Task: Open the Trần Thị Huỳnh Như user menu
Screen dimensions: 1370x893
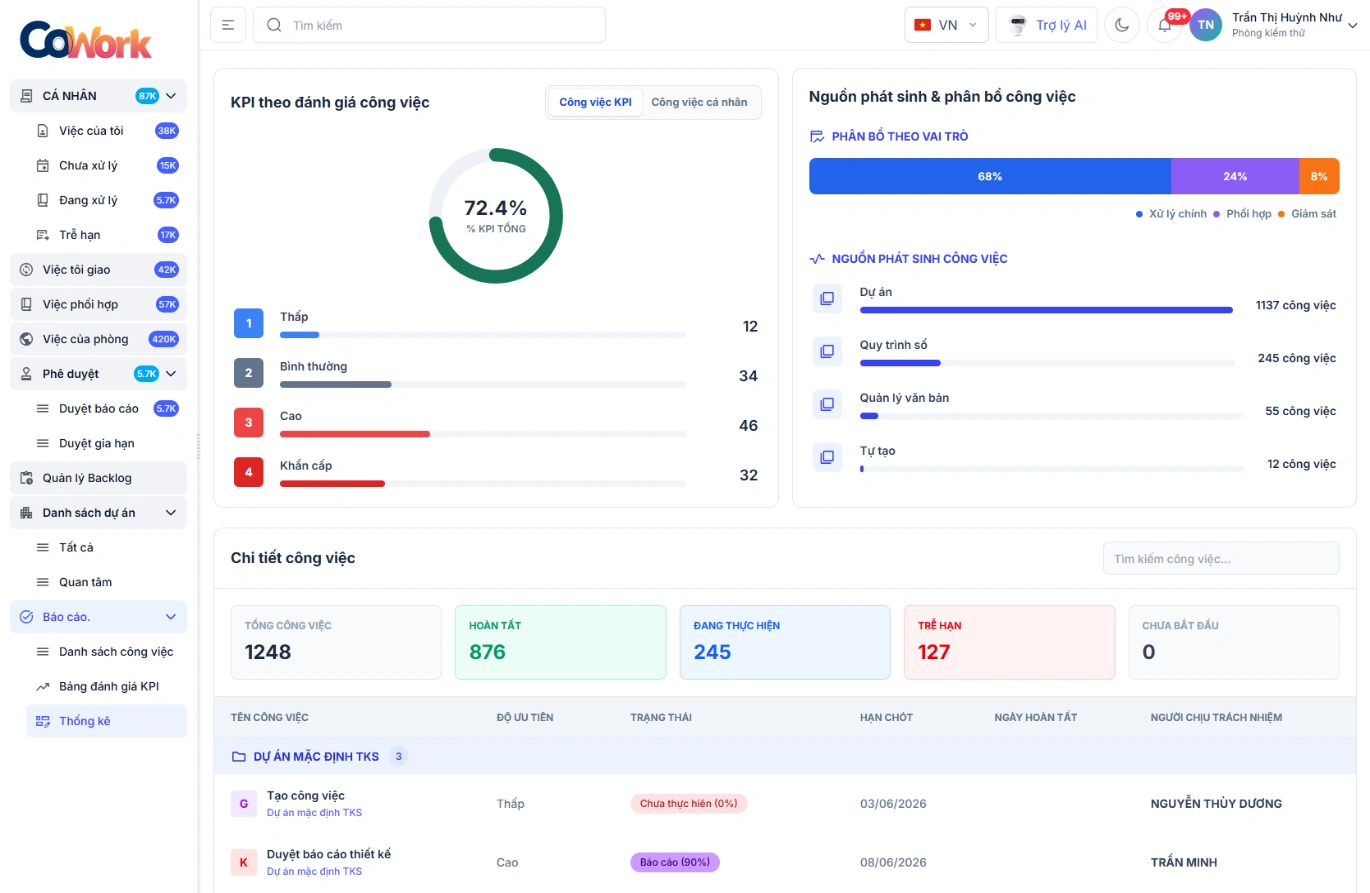Action: click(x=1294, y=25)
